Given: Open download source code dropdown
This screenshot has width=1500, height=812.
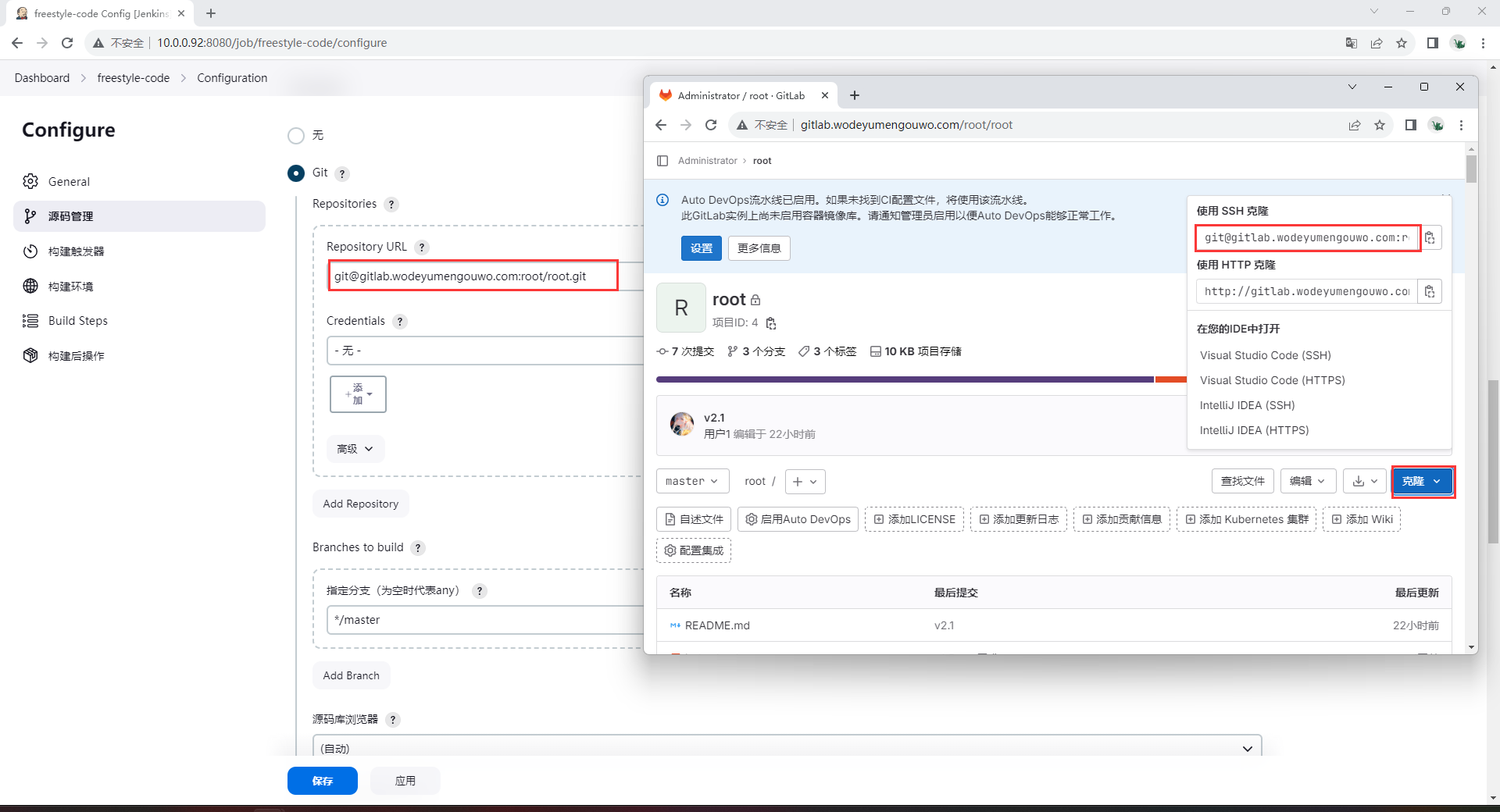Looking at the screenshot, I should [x=1365, y=482].
